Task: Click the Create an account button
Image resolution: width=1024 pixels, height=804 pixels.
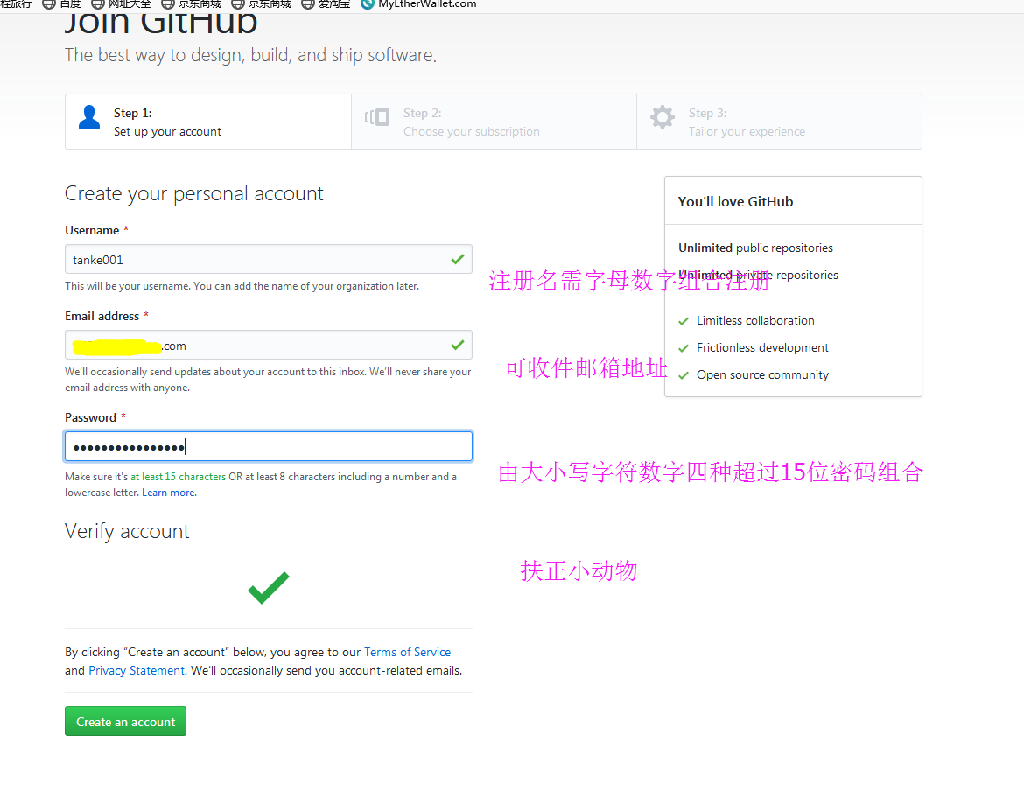Action: 125,721
